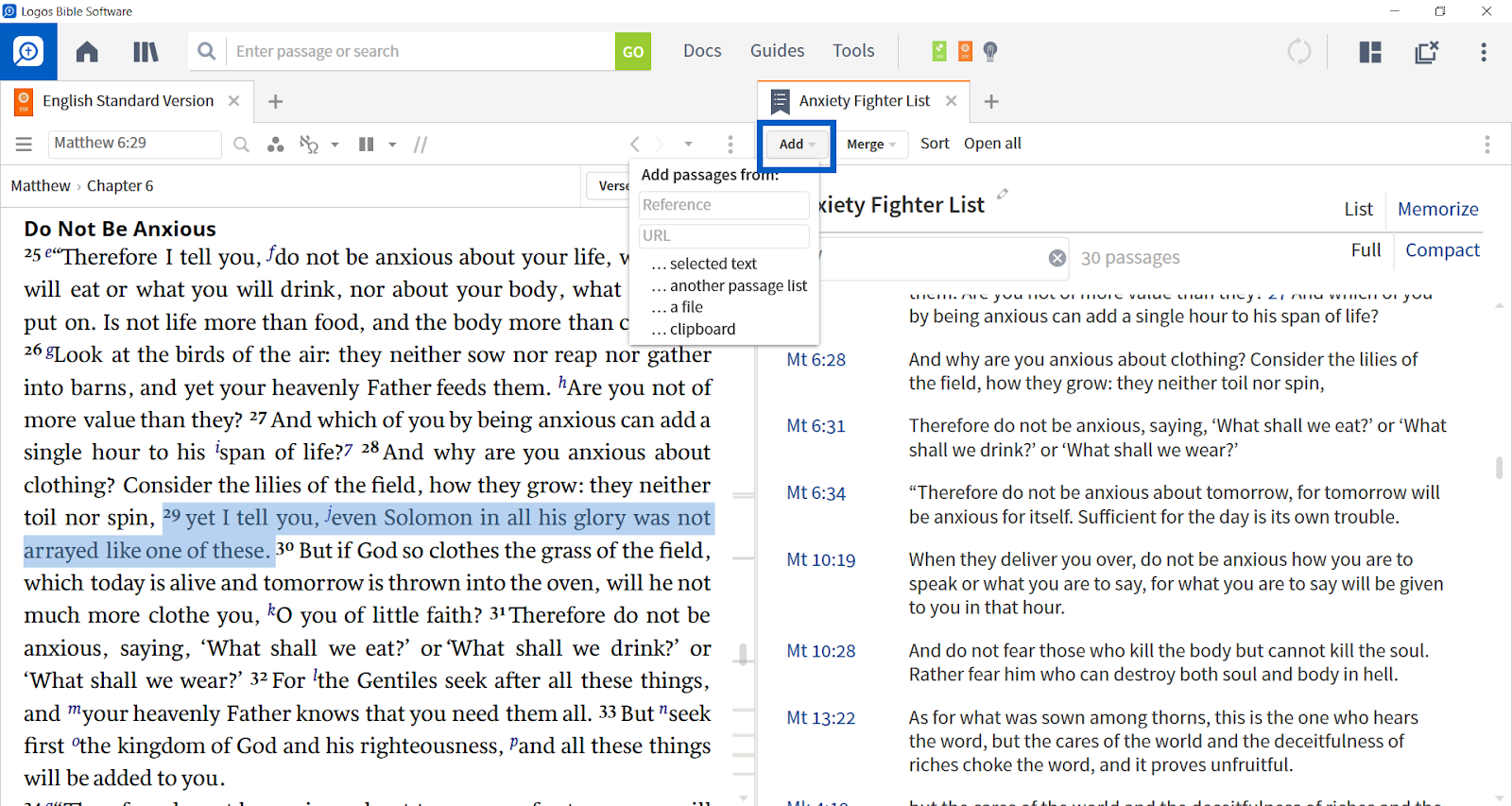
Task: Add new tab beside English Standard Version
Action: [x=275, y=101]
